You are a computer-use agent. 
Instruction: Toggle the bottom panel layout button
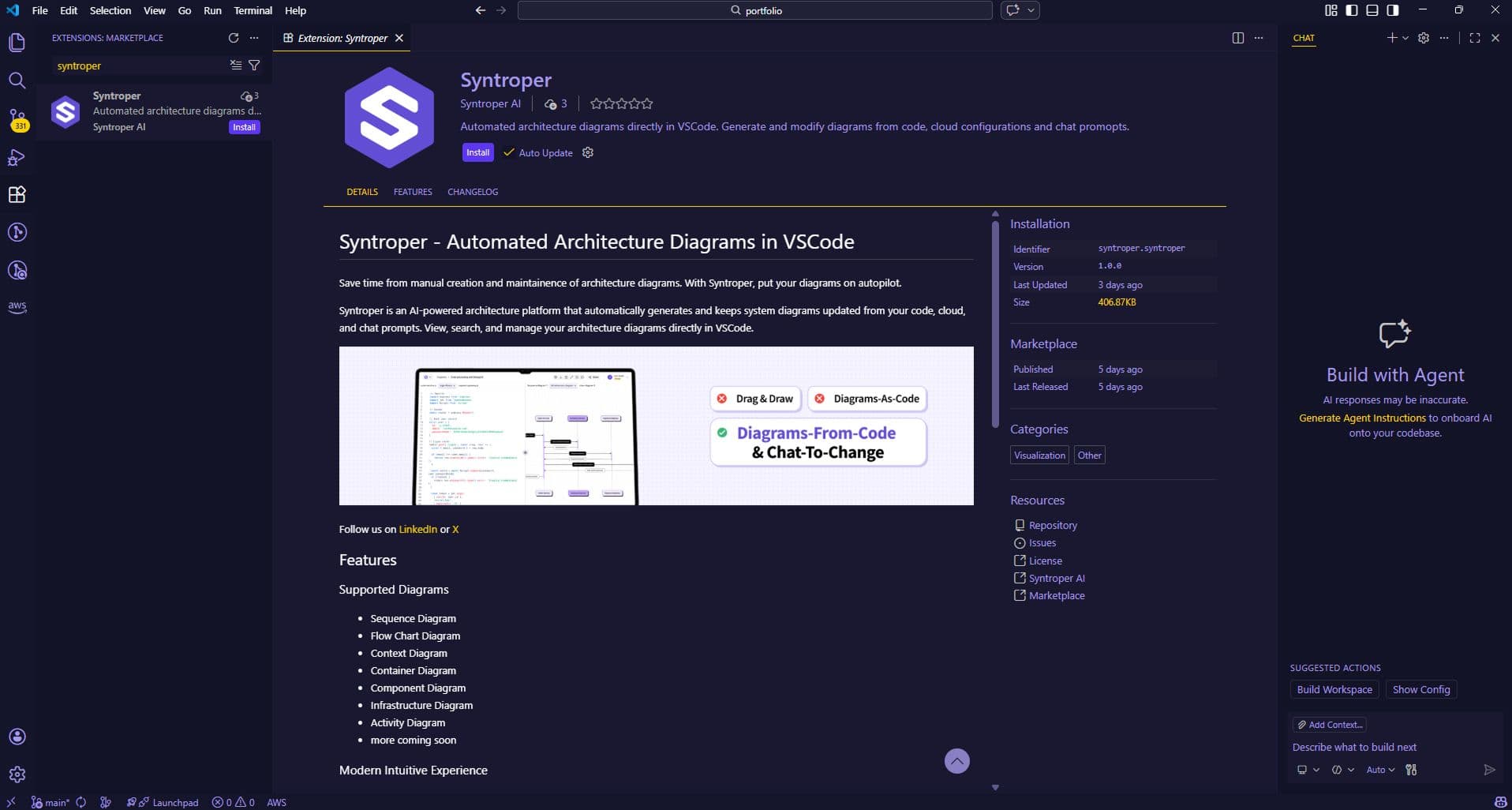click(x=1372, y=10)
